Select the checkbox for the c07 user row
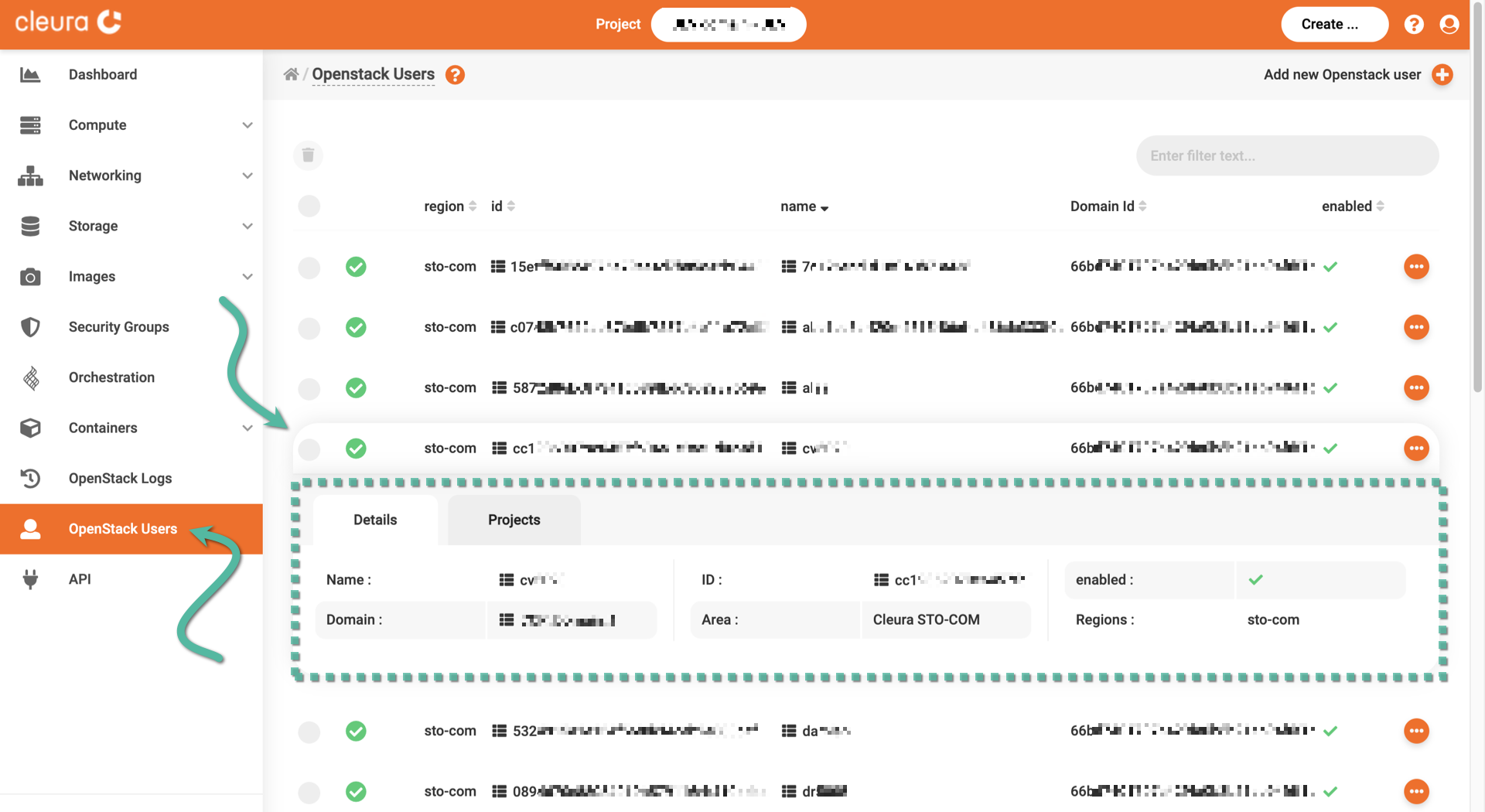 [x=309, y=328]
